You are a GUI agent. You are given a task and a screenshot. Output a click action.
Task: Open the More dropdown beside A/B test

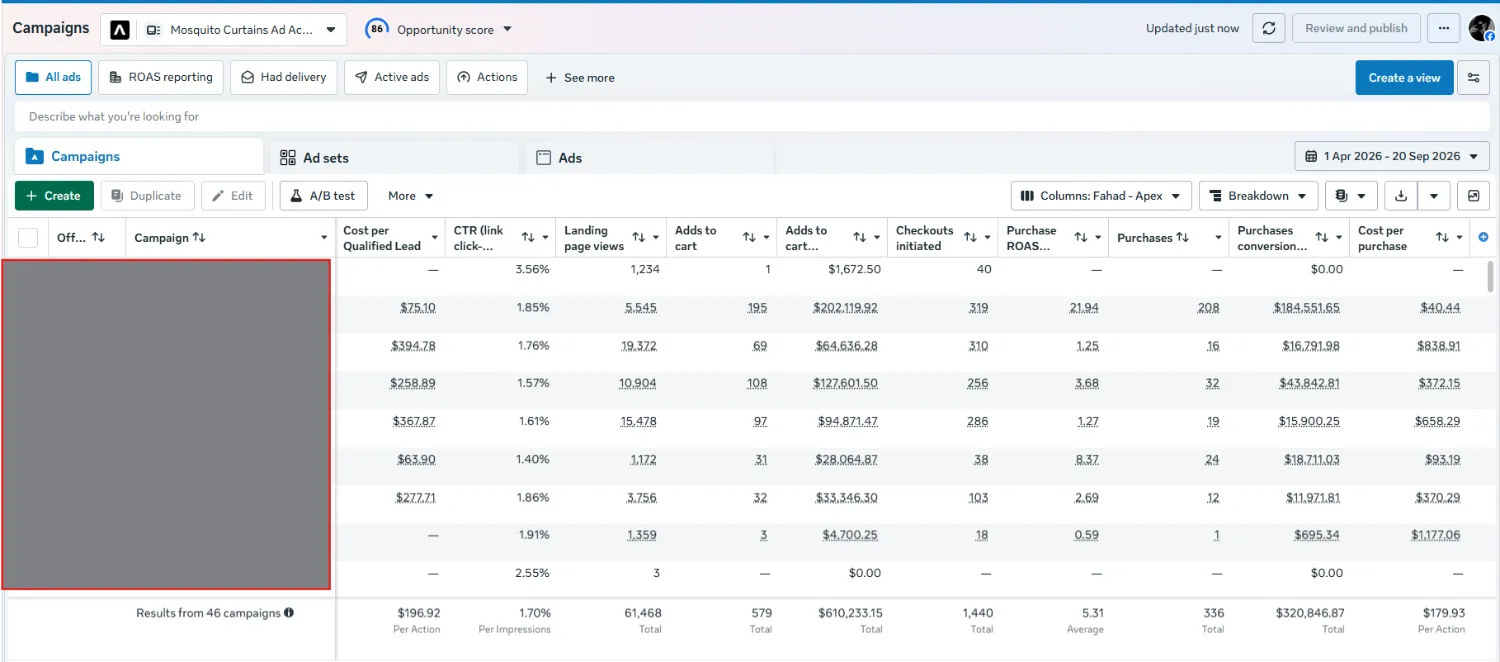pyautogui.click(x=411, y=196)
